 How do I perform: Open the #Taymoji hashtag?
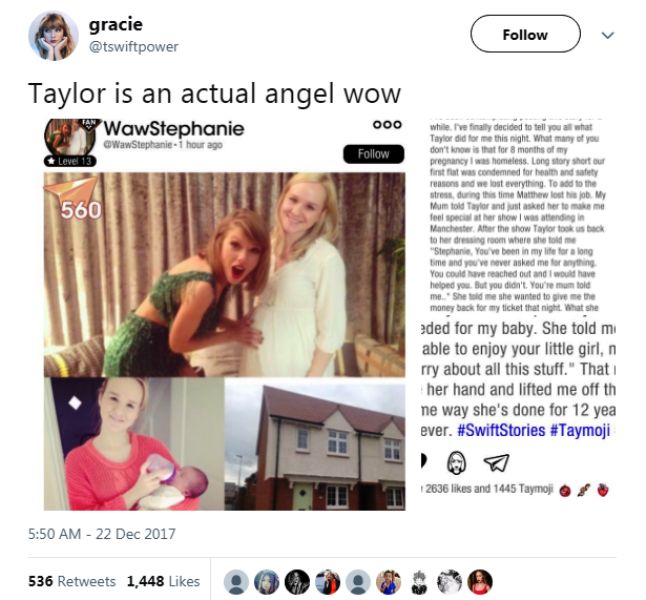pos(579,430)
